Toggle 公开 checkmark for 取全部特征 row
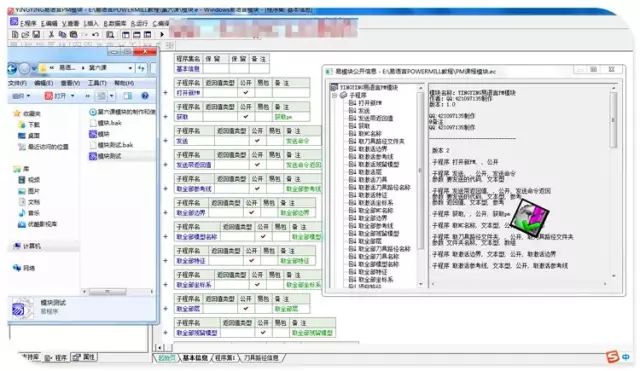The height and width of the screenshot is (371, 640). 251,261
